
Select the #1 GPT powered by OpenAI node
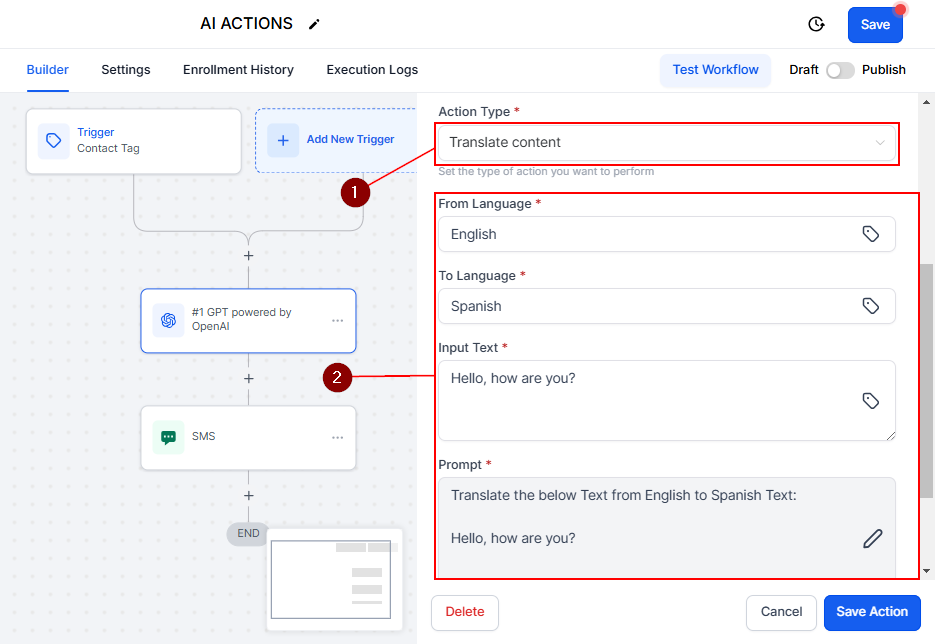pyautogui.click(x=248, y=321)
